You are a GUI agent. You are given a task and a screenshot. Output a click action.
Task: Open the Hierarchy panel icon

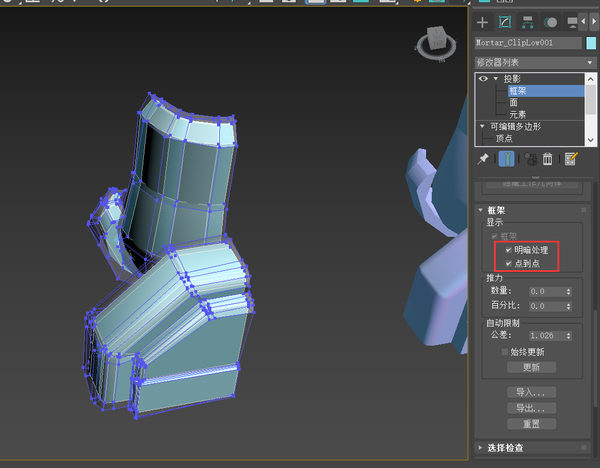(528, 23)
